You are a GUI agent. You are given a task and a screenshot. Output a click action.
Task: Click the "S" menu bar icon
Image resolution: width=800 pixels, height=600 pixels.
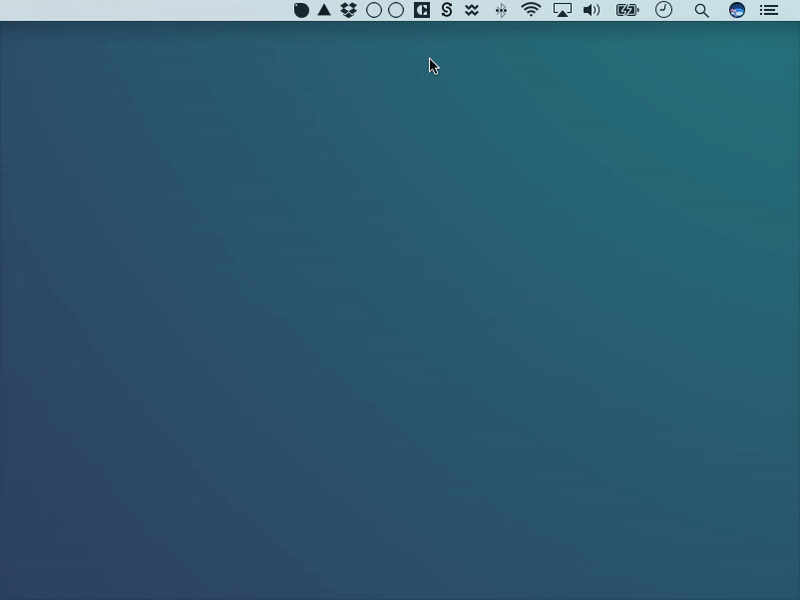tap(446, 11)
